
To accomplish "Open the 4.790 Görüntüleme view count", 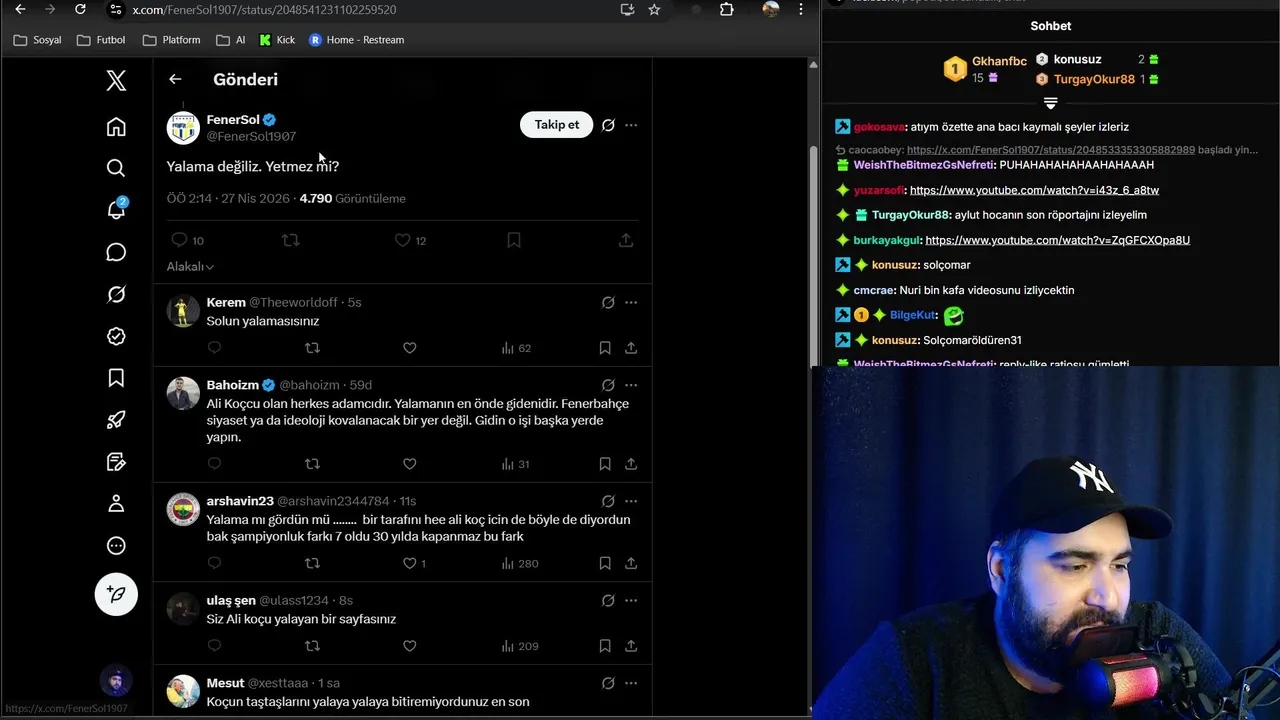I will click(x=352, y=198).
